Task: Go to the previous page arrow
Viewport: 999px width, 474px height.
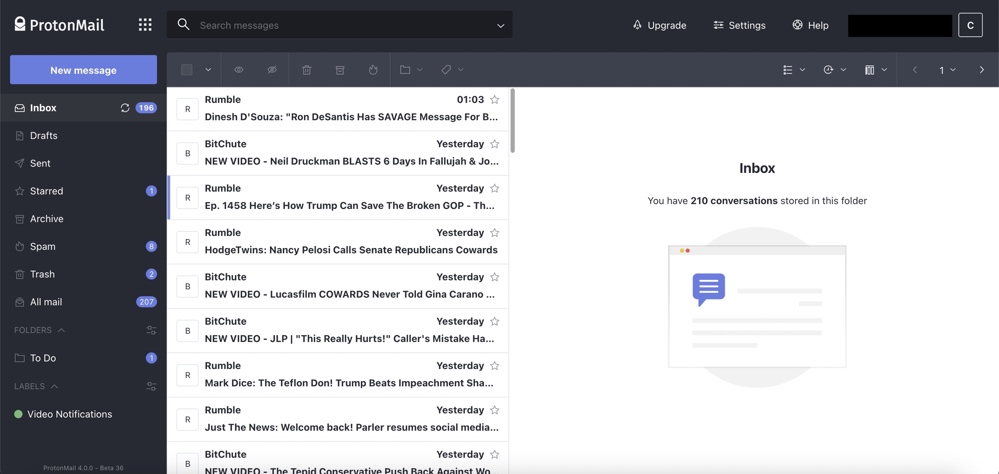Action: click(x=915, y=70)
